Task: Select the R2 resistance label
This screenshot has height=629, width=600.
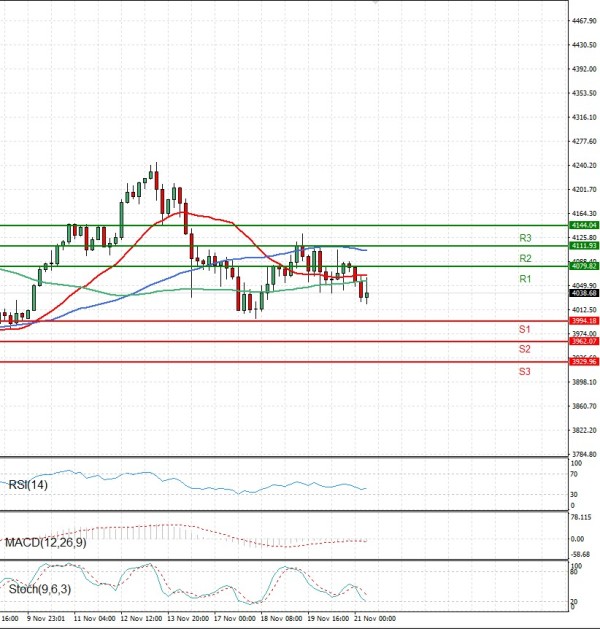Action: (524, 258)
